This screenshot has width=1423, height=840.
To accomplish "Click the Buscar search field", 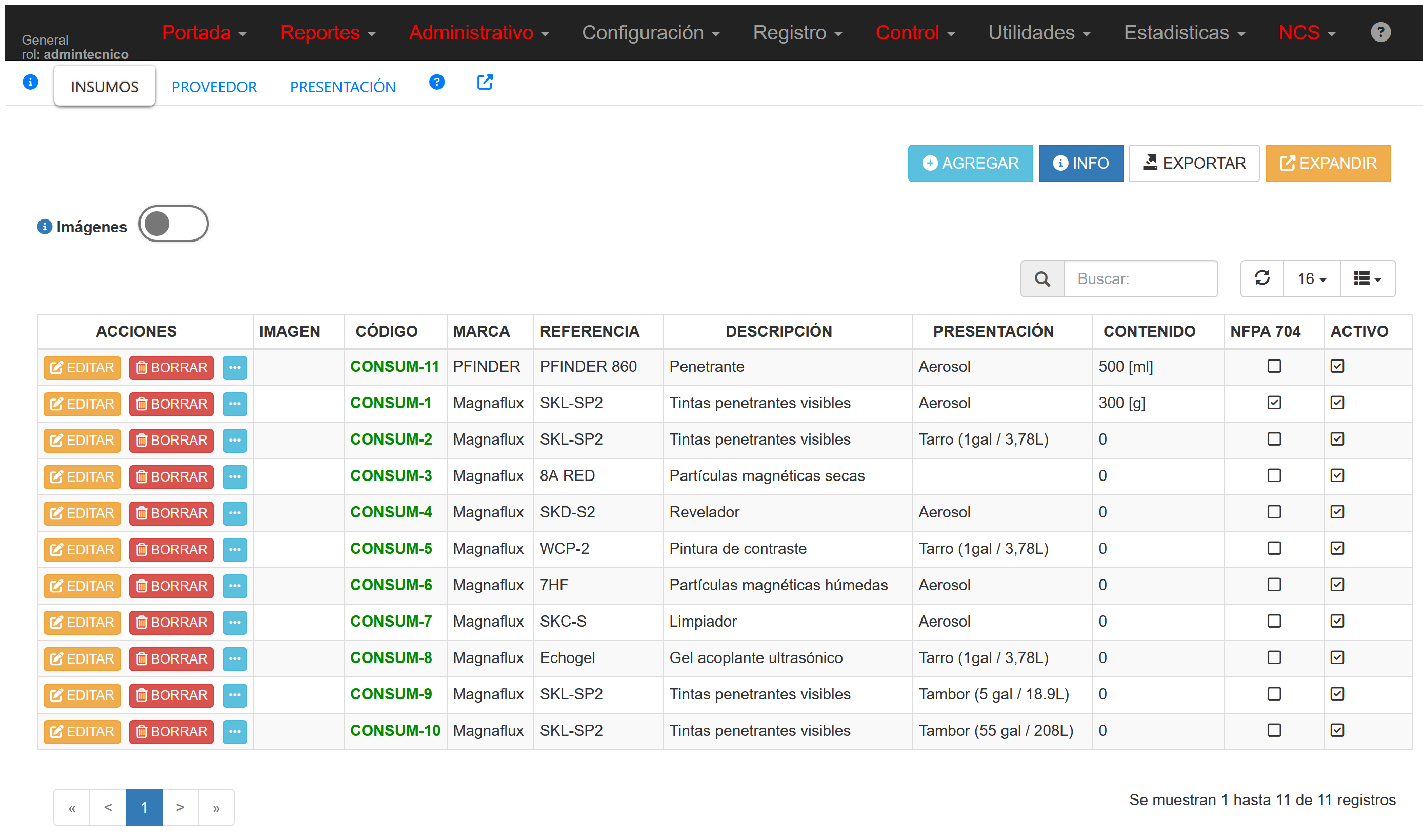I will point(1140,278).
